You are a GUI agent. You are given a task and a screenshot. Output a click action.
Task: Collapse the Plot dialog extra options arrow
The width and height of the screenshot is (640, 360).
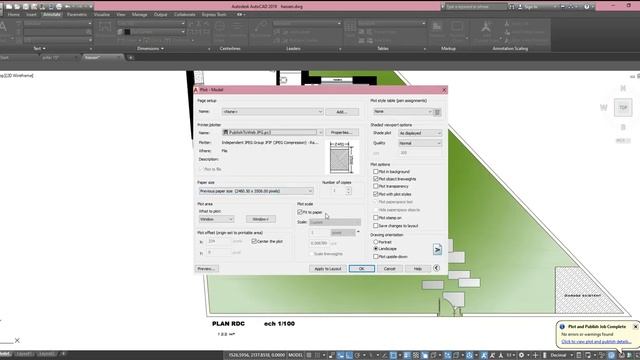[x=436, y=268]
